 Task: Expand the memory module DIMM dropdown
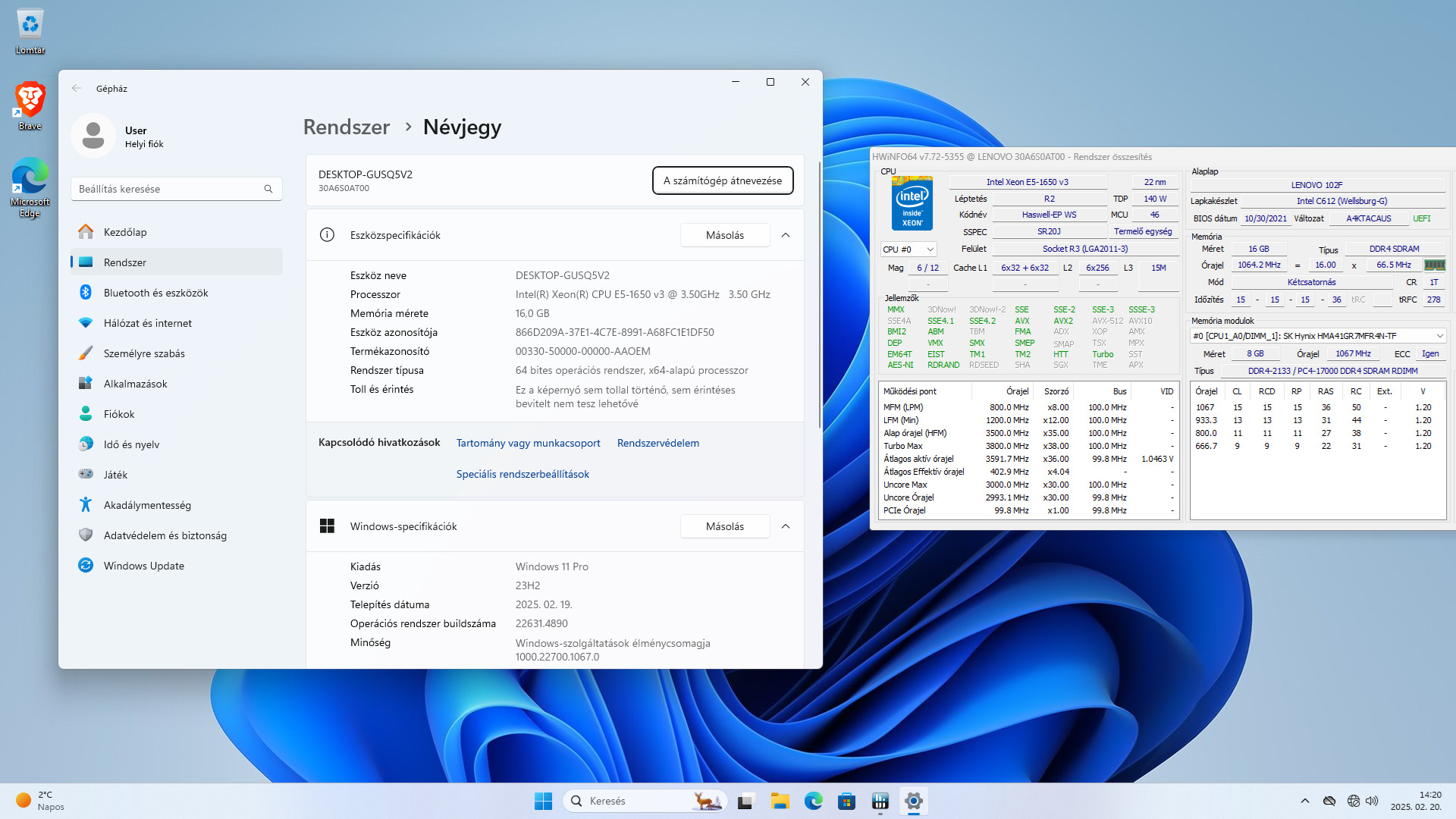coord(1439,336)
